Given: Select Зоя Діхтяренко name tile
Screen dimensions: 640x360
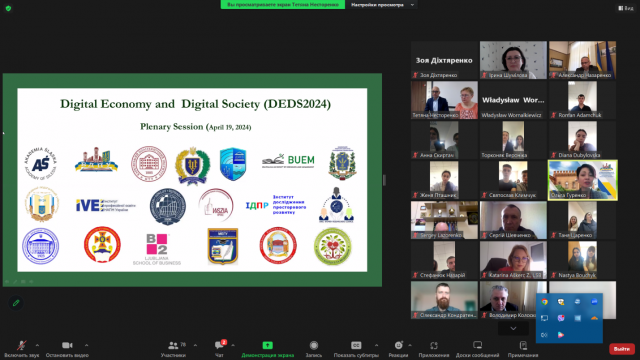Looking at the screenshot, I should (444, 60).
